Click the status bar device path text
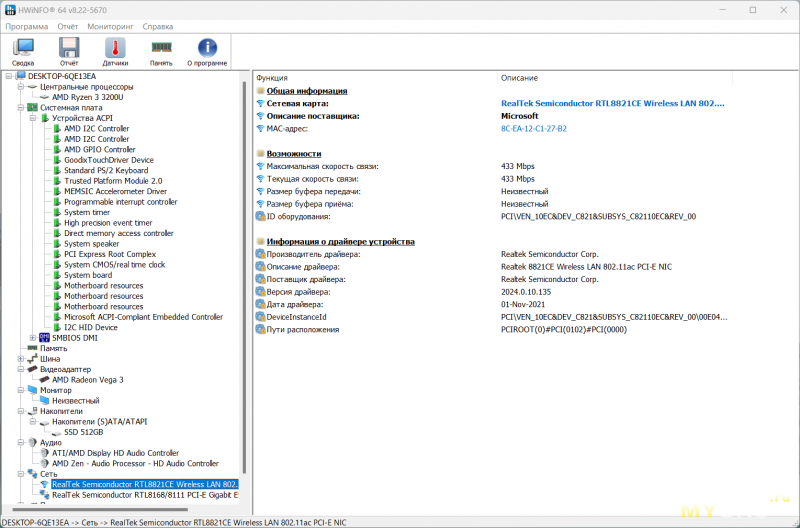This screenshot has height=528, width=800. (174, 522)
